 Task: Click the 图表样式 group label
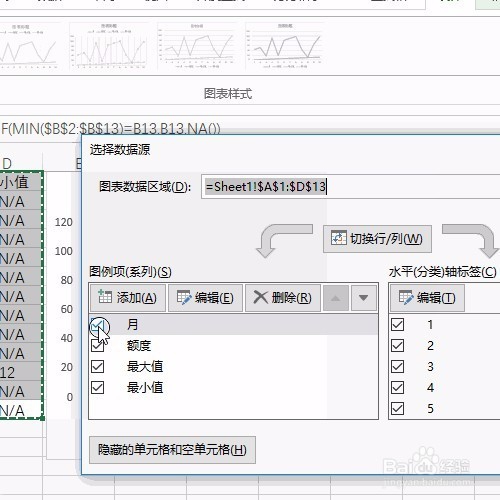pyautogui.click(x=228, y=94)
